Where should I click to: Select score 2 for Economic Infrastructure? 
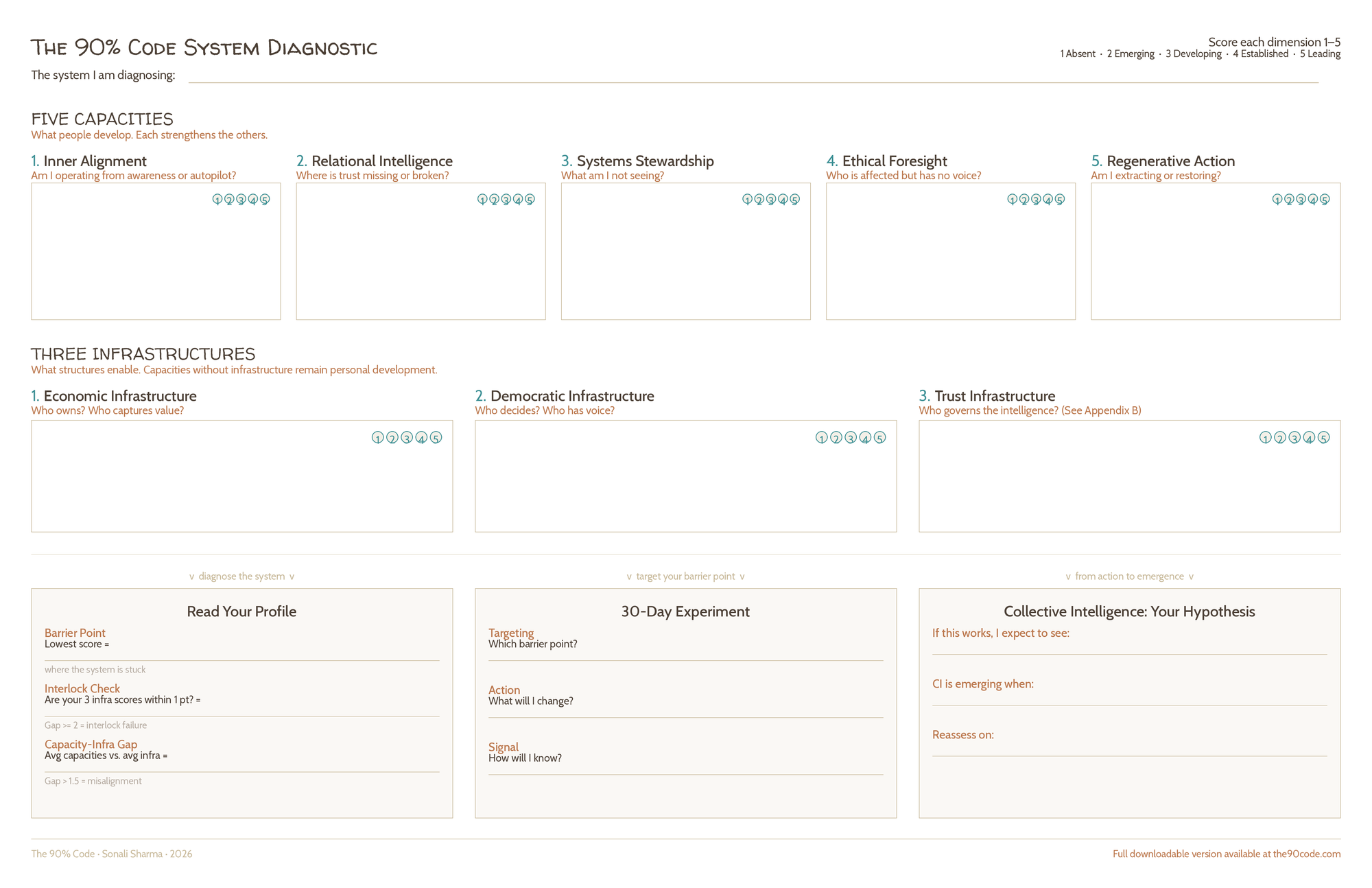392,438
